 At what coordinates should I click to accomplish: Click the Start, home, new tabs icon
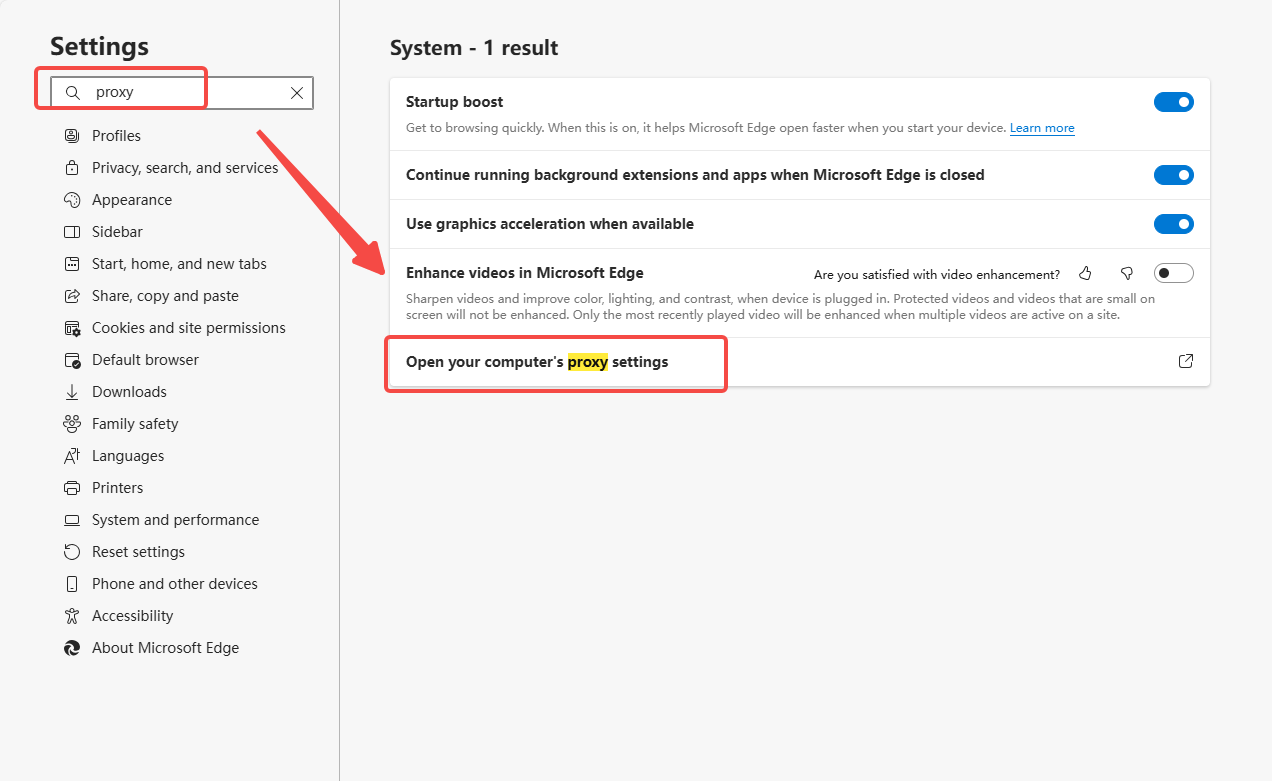tap(72, 264)
